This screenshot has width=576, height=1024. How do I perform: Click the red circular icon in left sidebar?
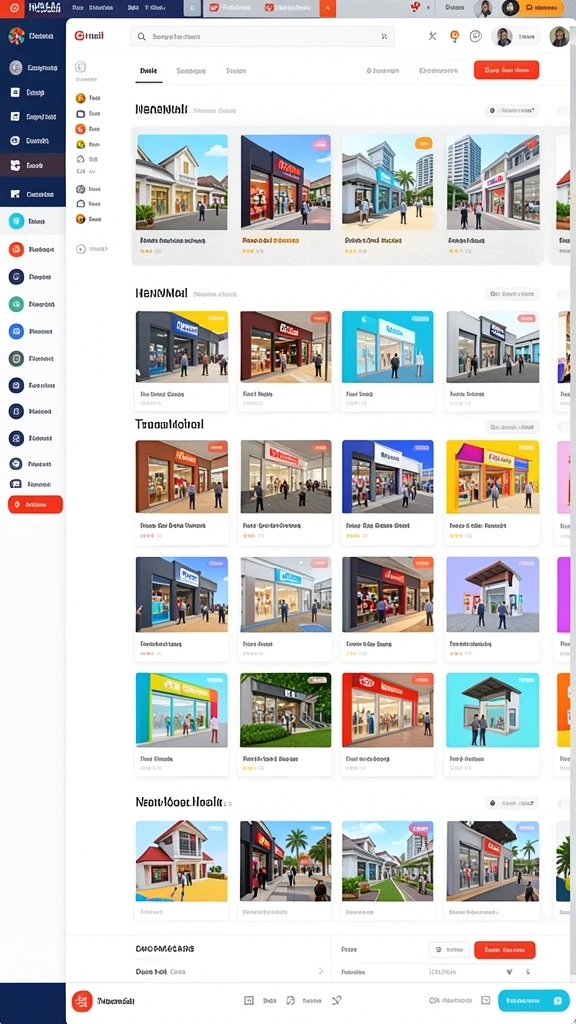[x=16, y=249]
